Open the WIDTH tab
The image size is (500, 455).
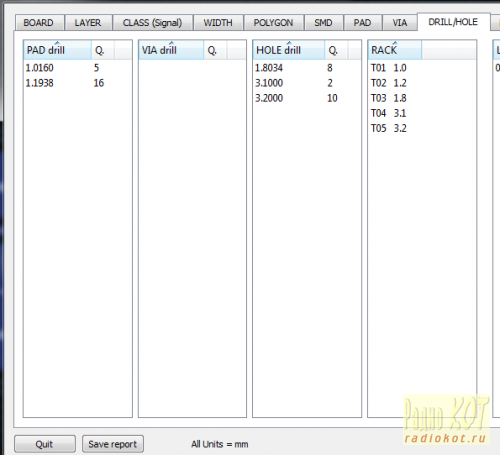click(218, 23)
